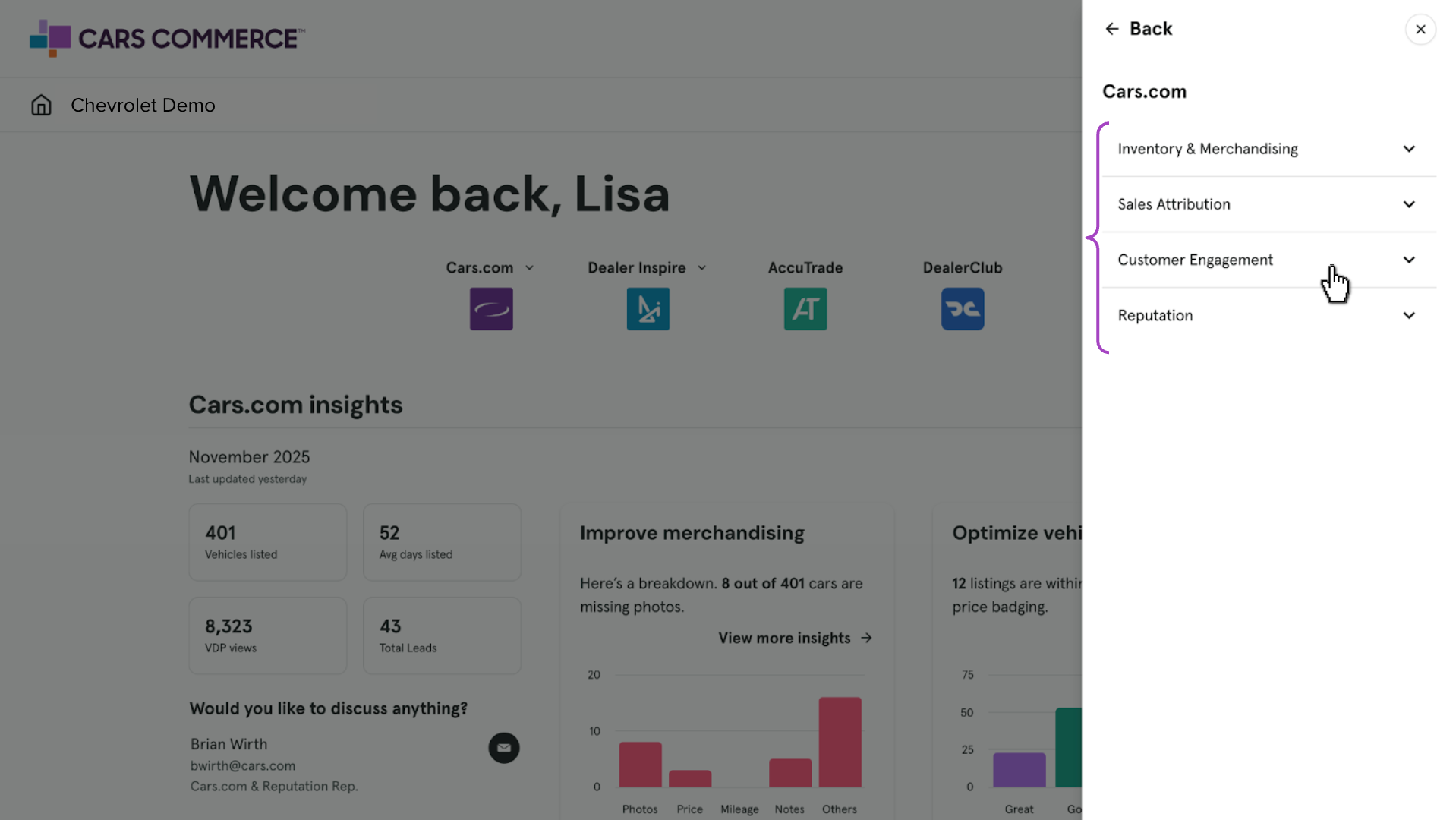This screenshot has height=820, width=1456.
Task: Launch the AccuTrade green icon
Action: point(805,309)
